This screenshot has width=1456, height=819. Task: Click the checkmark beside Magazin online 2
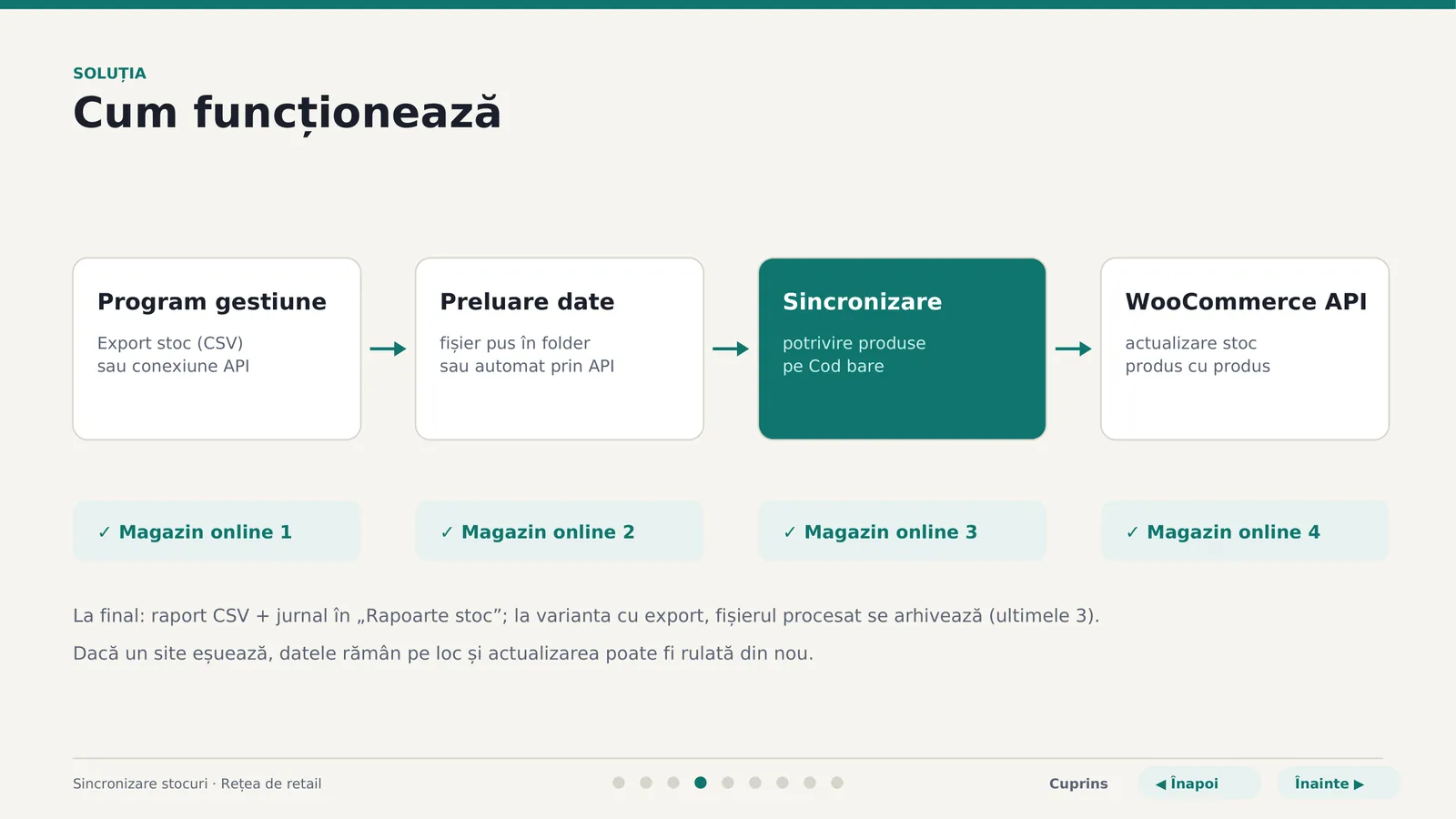[447, 532]
